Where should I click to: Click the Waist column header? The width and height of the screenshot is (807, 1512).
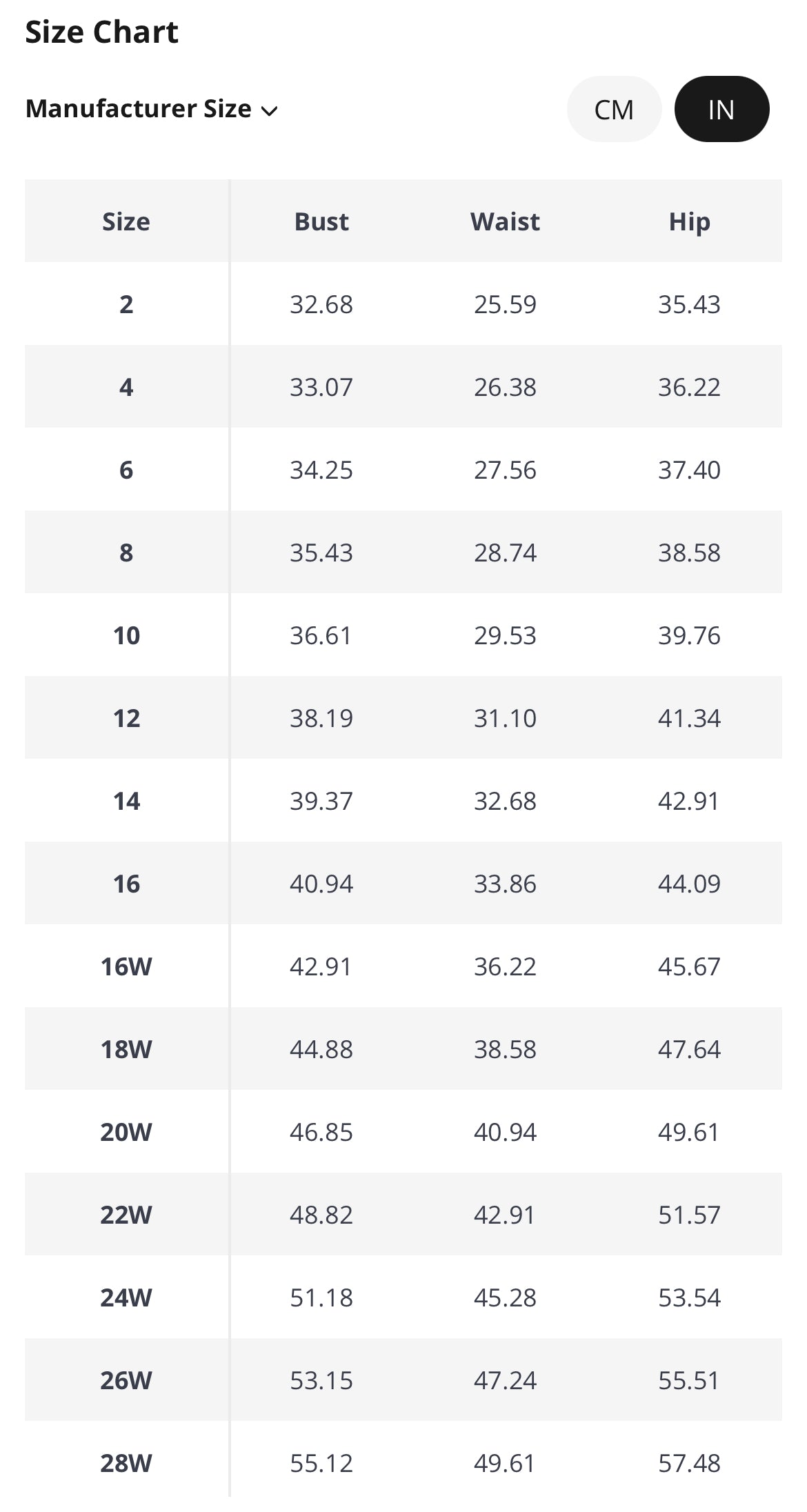click(505, 221)
